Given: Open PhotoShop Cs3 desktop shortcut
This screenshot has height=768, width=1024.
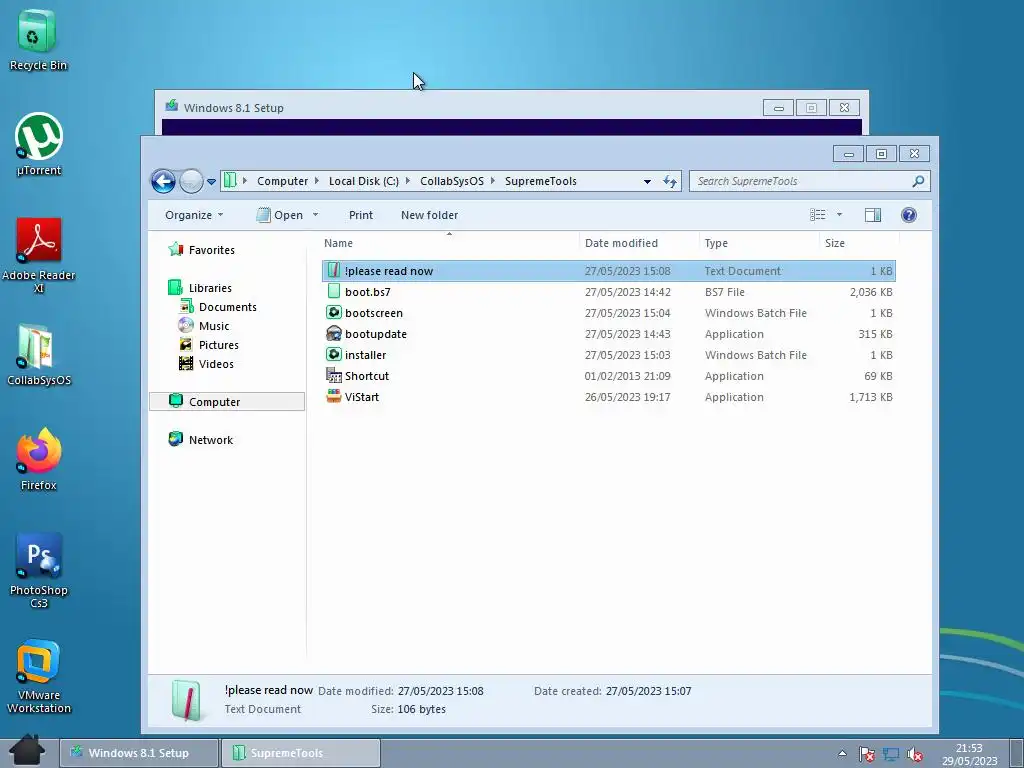Looking at the screenshot, I should [39, 571].
